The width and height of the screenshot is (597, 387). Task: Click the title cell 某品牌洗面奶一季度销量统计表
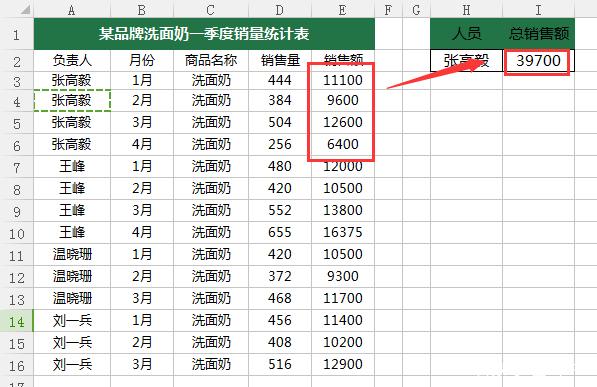(204, 34)
